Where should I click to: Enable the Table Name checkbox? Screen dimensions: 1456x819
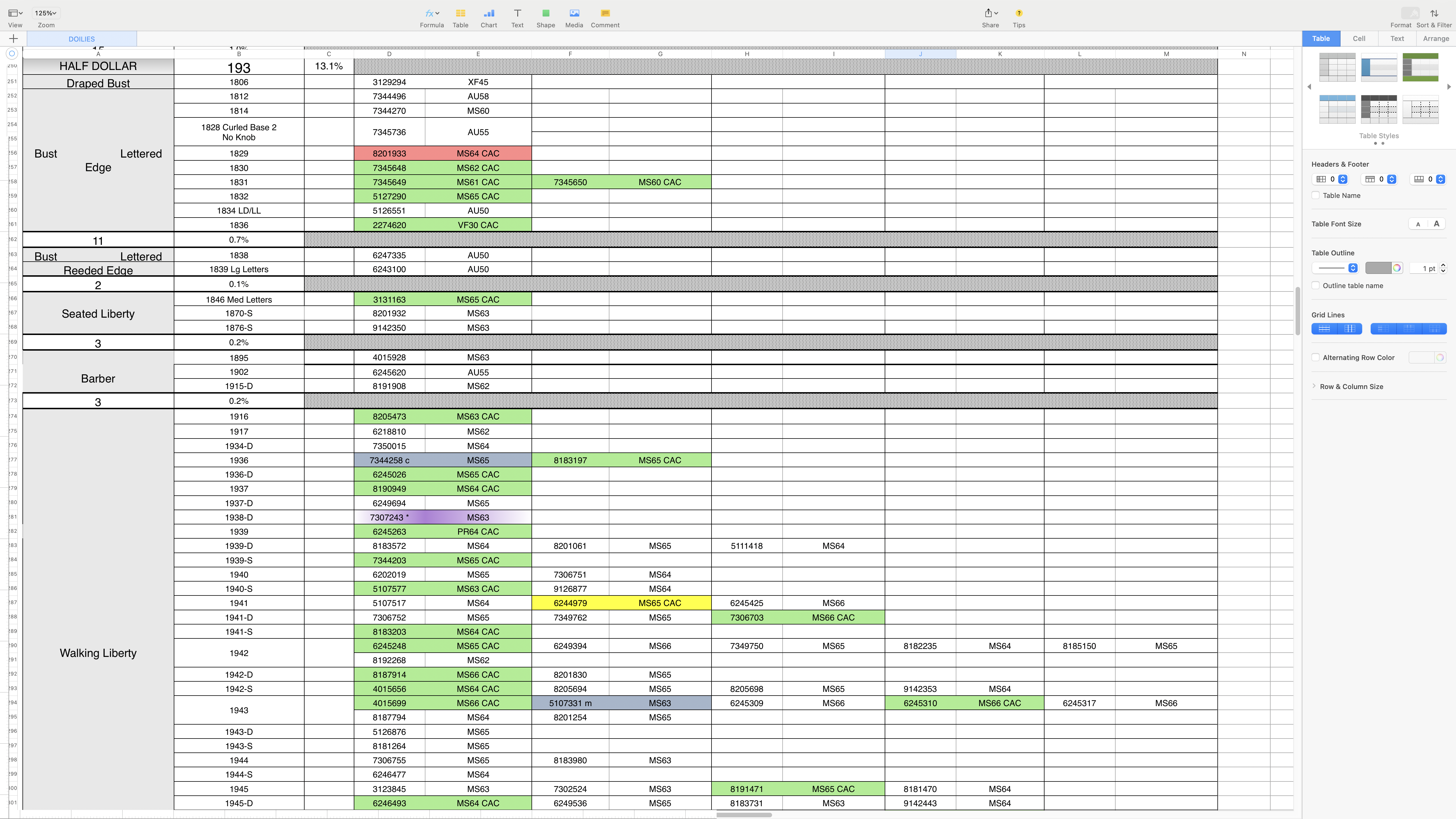click(x=1315, y=196)
